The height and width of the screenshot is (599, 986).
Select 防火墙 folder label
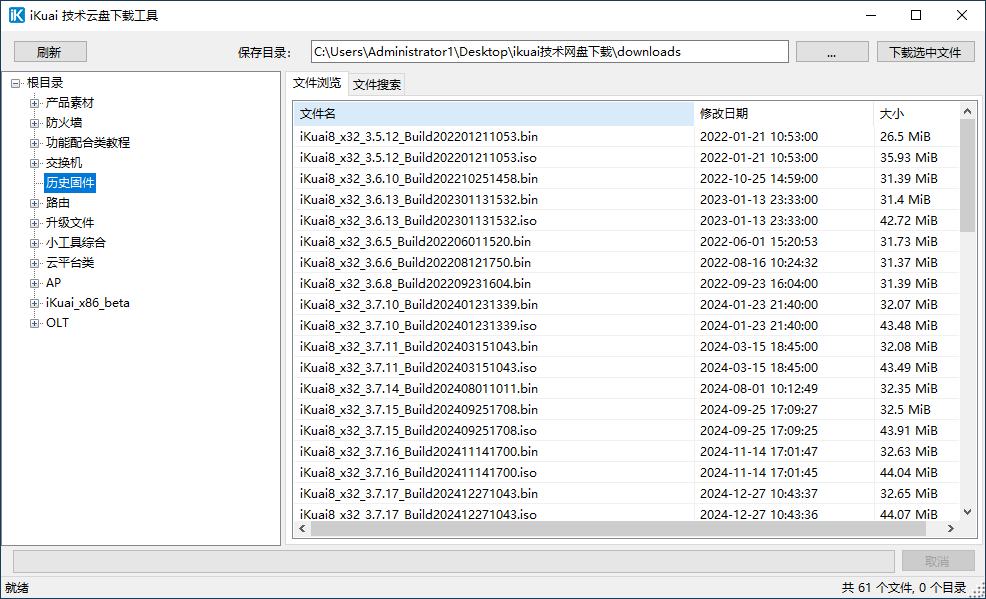(x=64, y=123)
